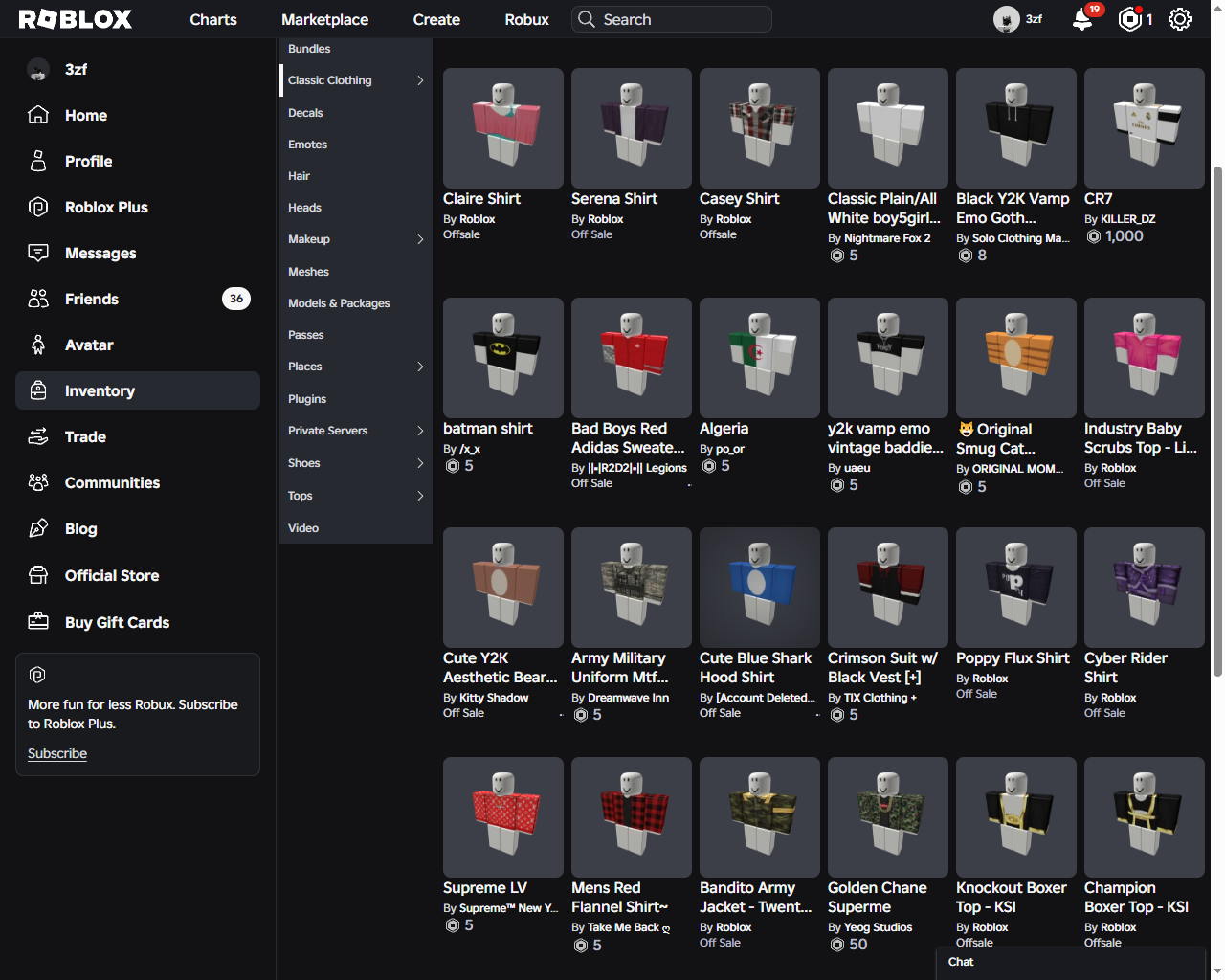Click the Trade arrows icon
The width and height of the screenshot is (1225, 980).
click(38, 436)
